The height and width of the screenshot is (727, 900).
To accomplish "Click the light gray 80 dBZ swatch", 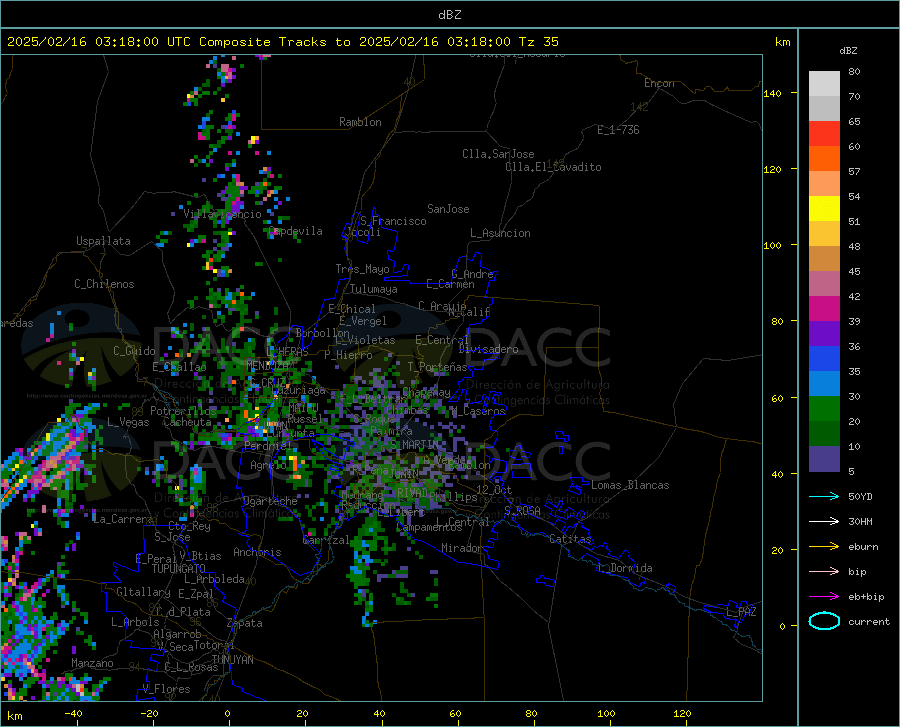I will 824,84.
